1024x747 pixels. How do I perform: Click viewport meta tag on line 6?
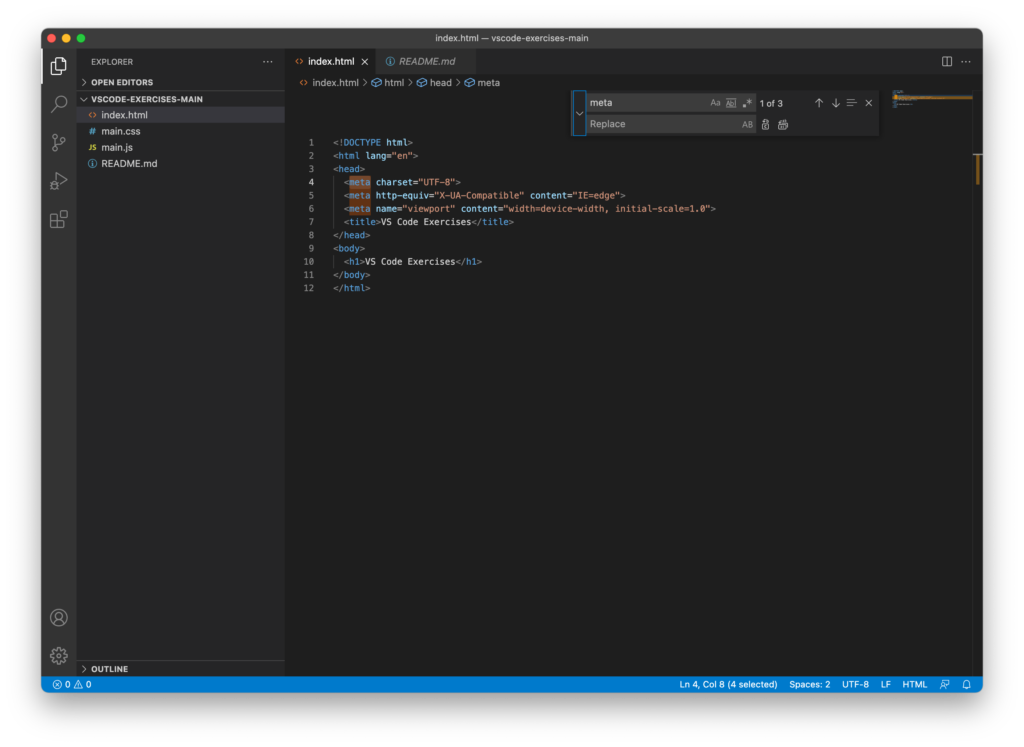[530, 209]
